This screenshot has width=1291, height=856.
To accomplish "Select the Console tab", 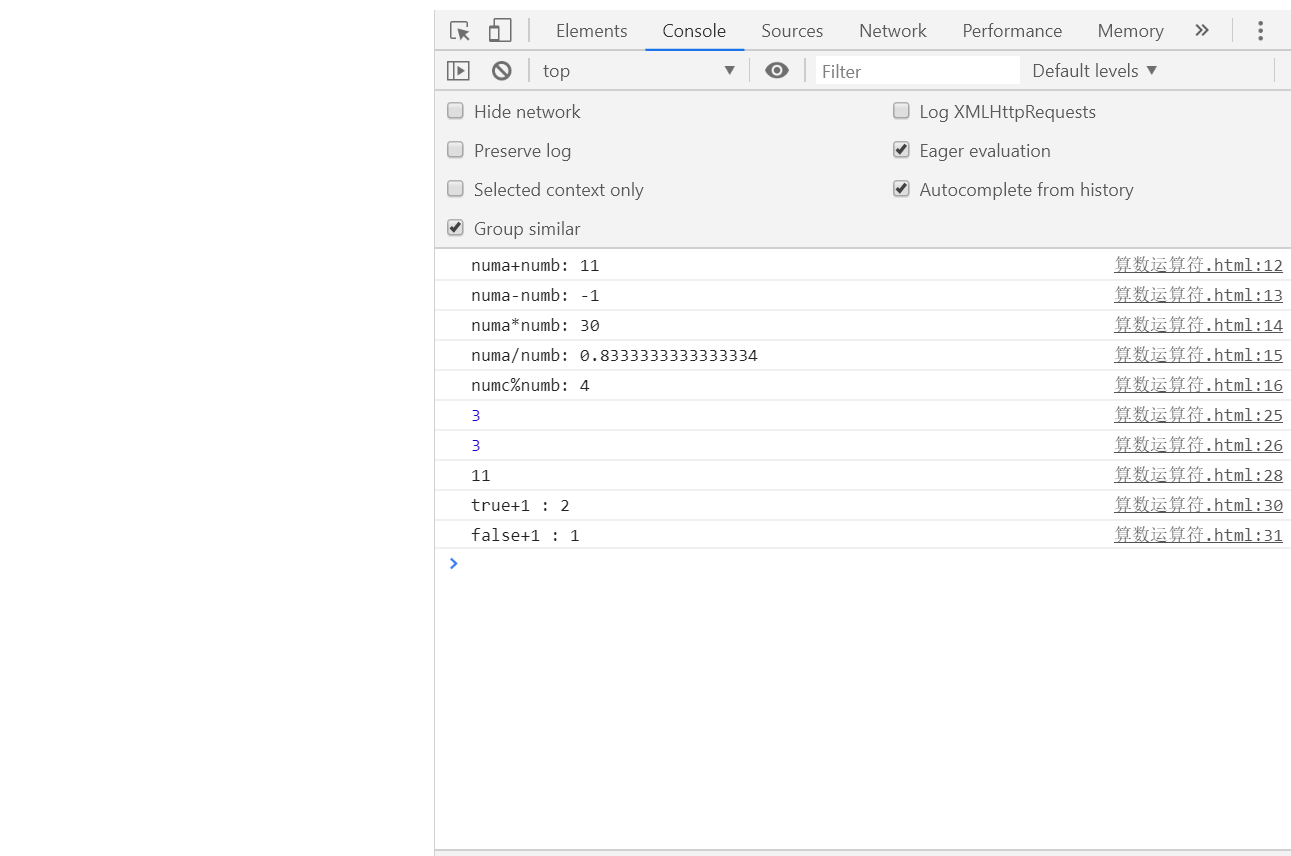I will (694, 31).
